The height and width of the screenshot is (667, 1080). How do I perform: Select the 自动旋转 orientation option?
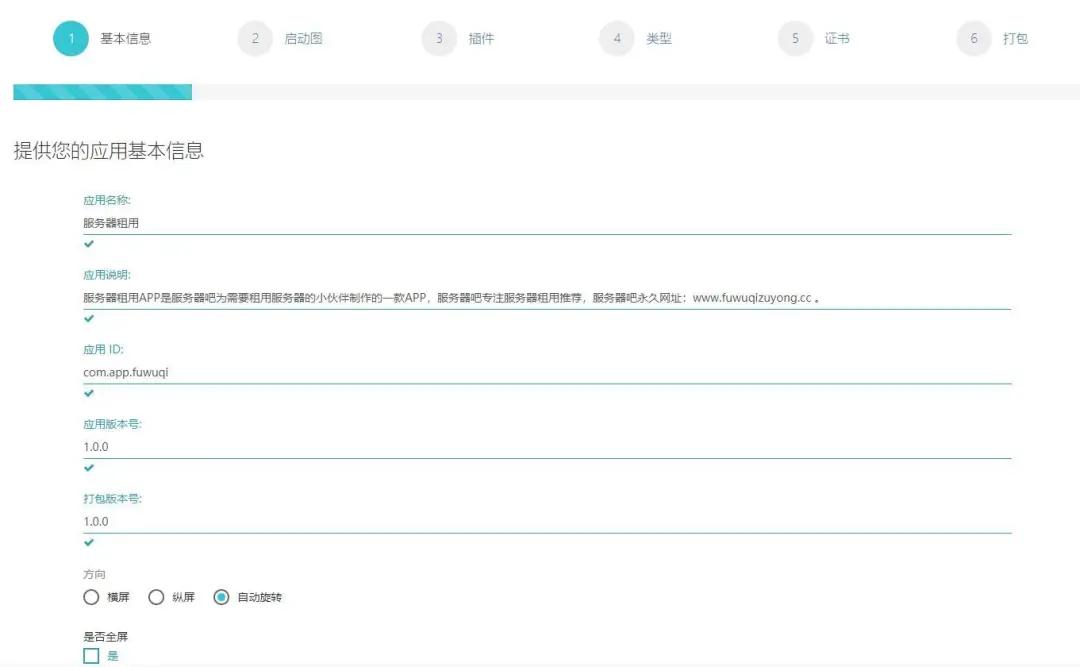coord(221,597)
